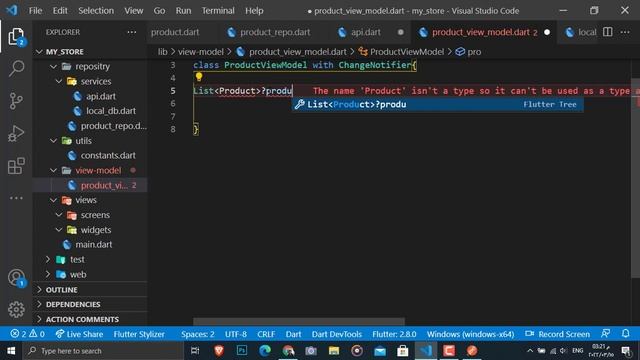The width and height of the screenshot is (640, 360).
Task: Launch Photoshop from taskbar
Action: [242, 351]
